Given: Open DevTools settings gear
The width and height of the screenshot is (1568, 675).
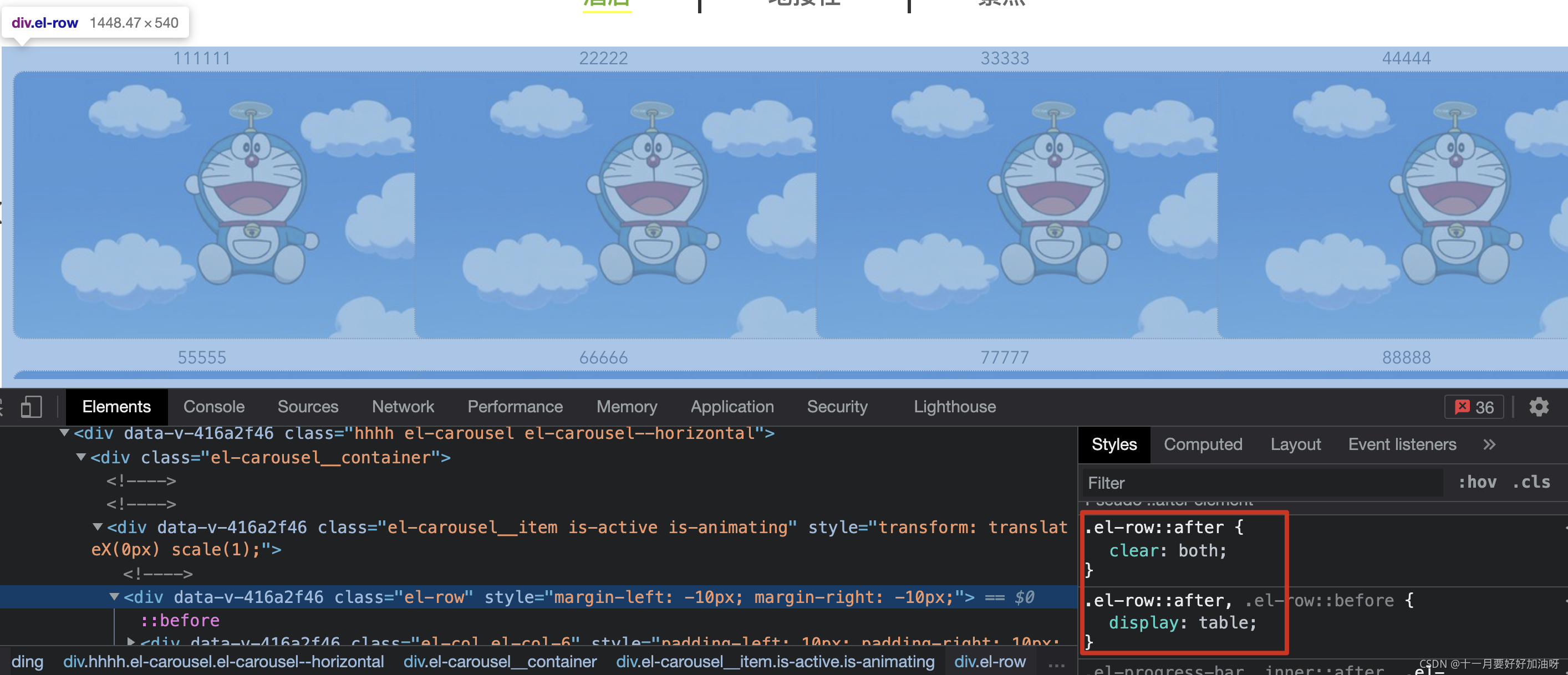Looking at the screenshot, I should coord(1538,407).
